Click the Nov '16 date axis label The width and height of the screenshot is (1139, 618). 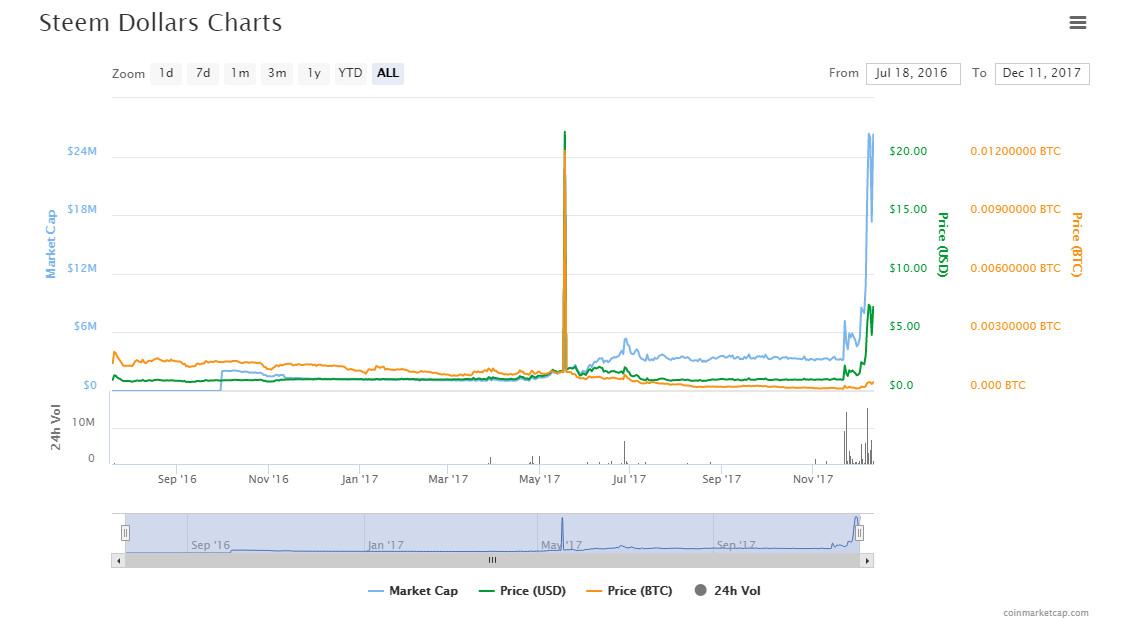coord(269,479)
